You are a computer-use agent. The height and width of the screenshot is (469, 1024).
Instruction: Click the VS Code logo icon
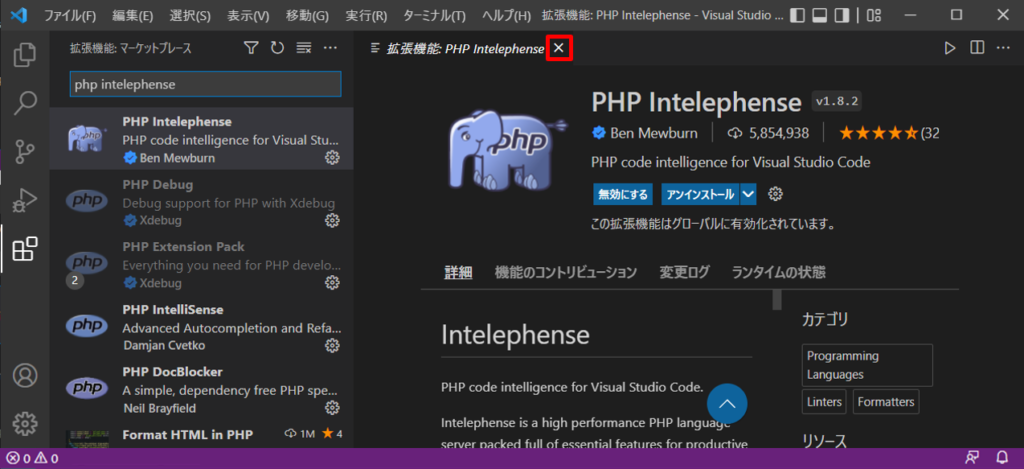(18, 14)
